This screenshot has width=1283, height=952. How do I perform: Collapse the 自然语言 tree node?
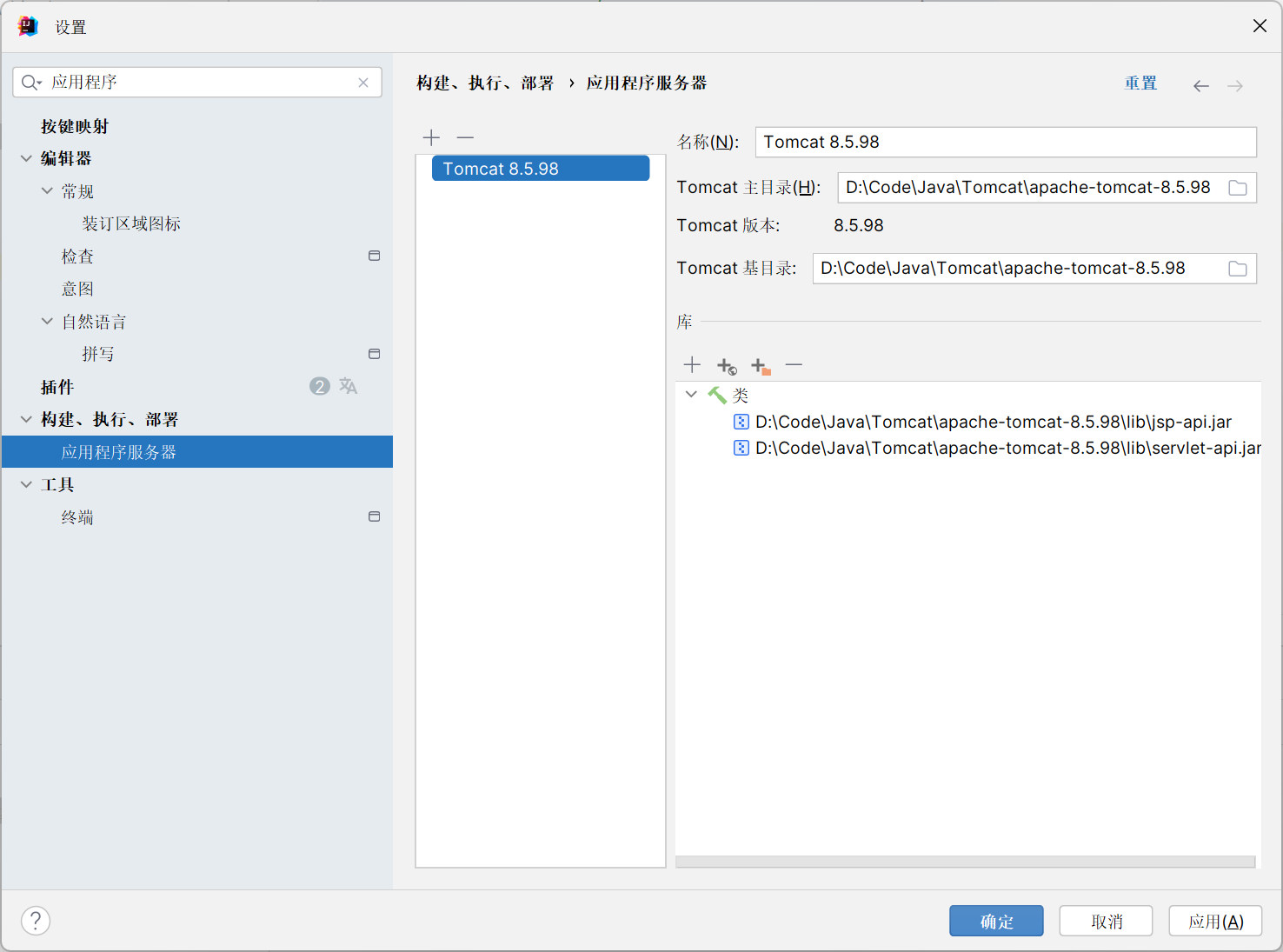(x=47, y=321)
